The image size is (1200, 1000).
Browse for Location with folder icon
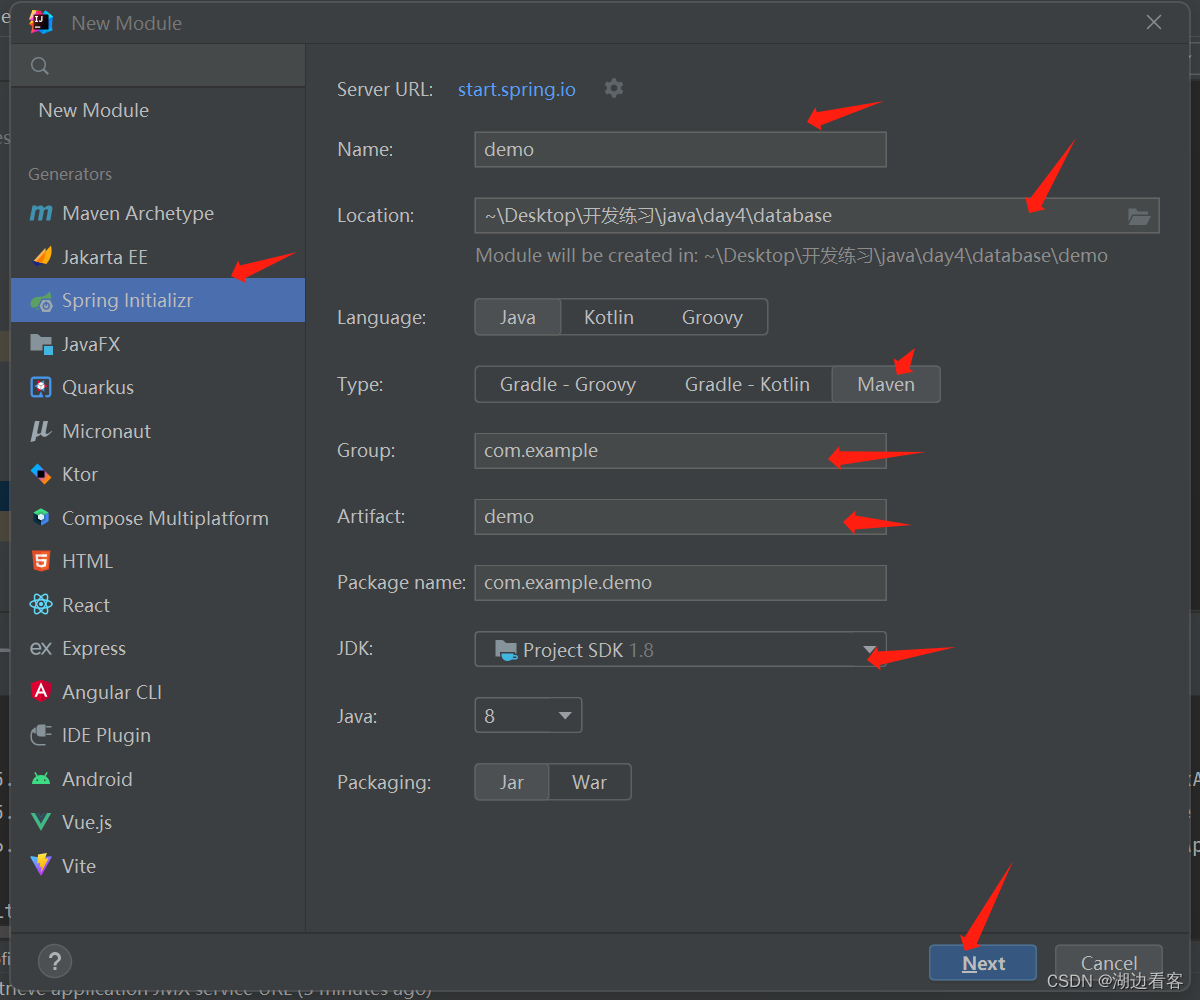(1138, 216)
